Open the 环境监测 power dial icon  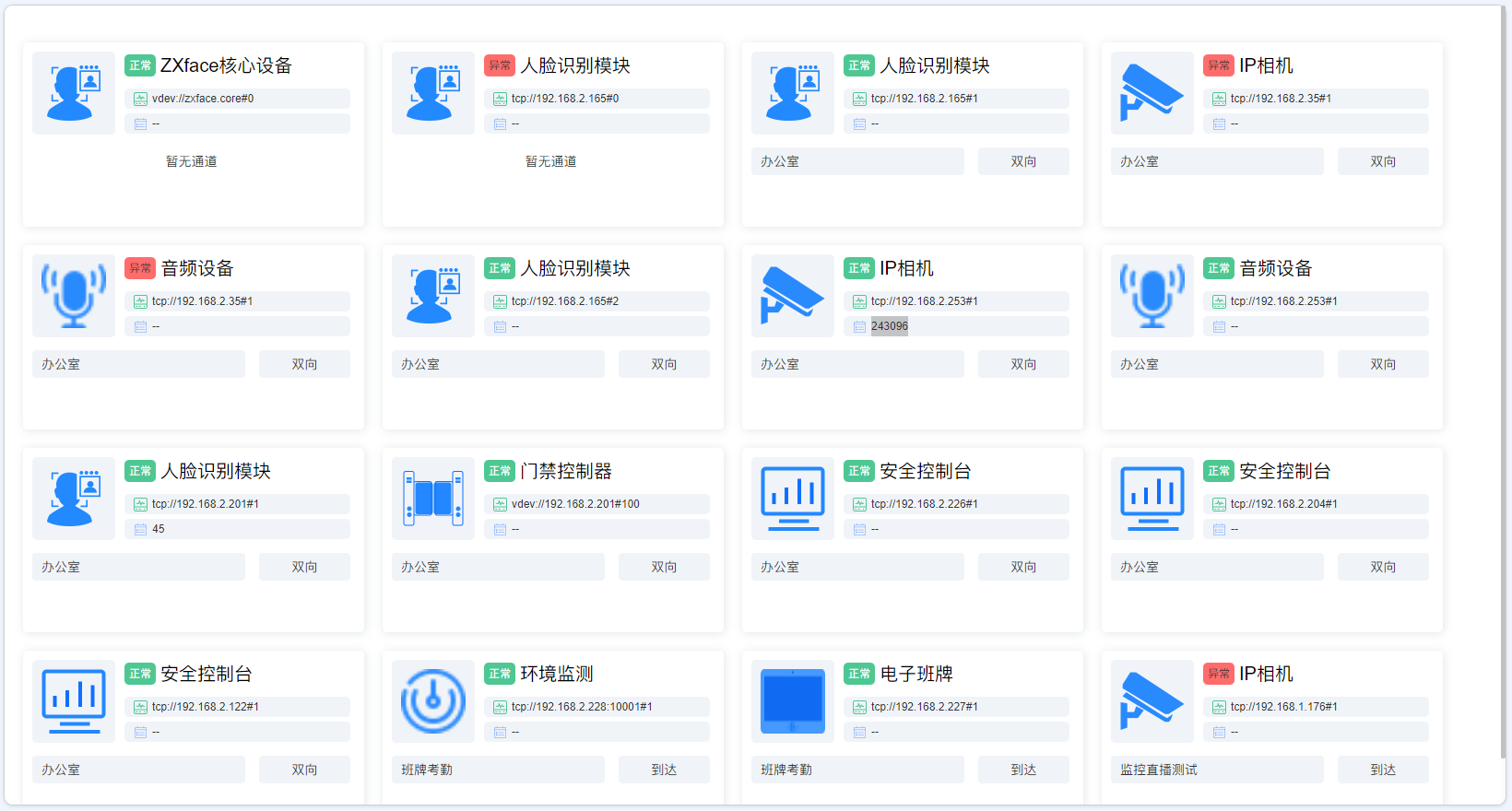point(433,701)
